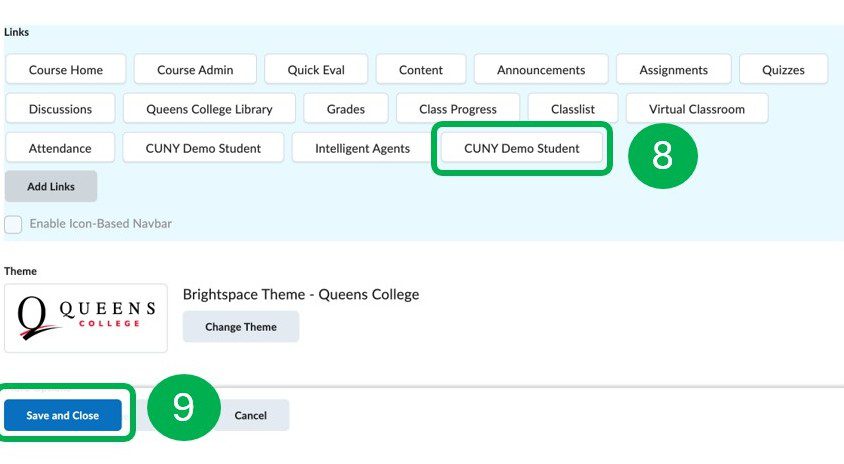Click CUNY Demo Student link after Intelligent Agents
The height and width of the screenshot is (464, 844).
[522, 148]
